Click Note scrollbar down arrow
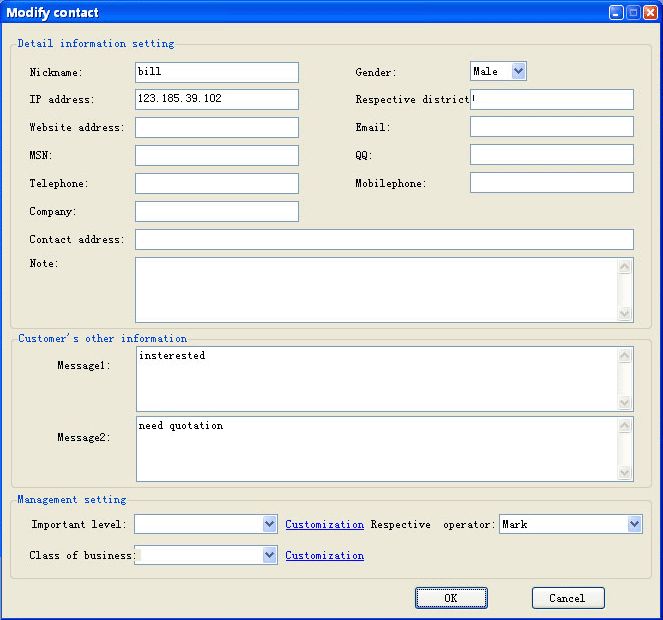This screenshot has width=663, height=620. [x=625, y=313]
